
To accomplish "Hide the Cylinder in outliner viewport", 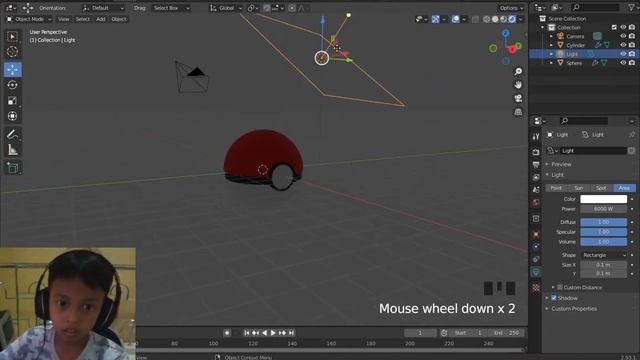I will [x=623, y=45].
